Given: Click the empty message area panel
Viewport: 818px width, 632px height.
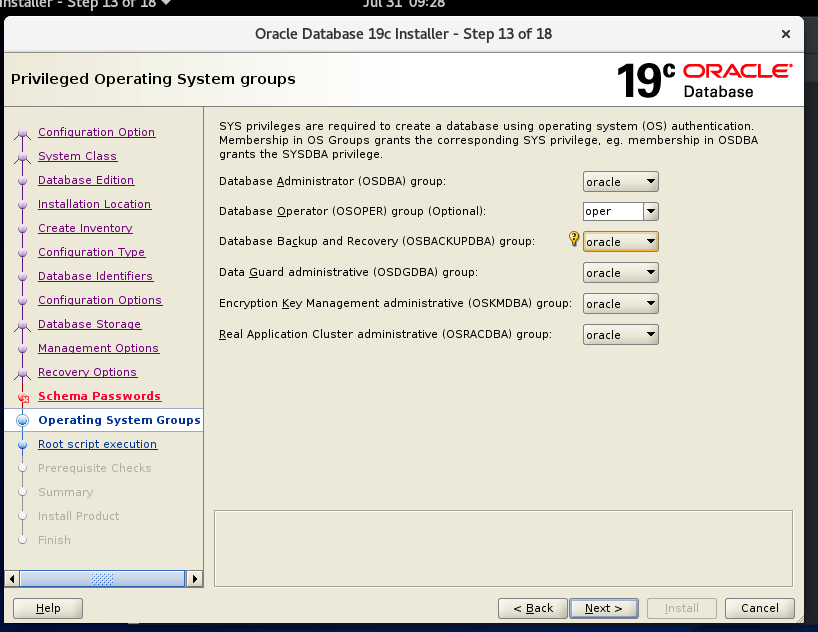Looking at the screenshot, I should point(503,548).
